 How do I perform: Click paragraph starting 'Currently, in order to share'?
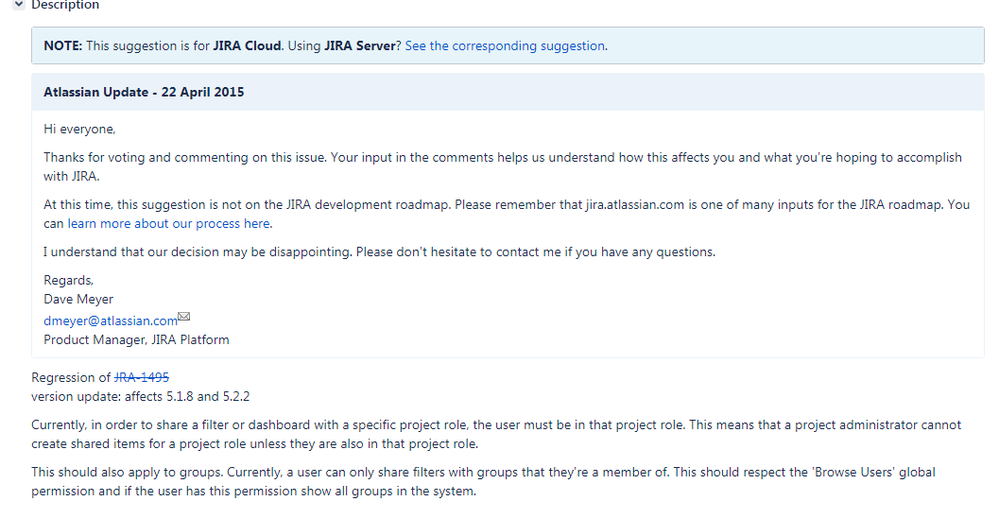coord(496,434)
